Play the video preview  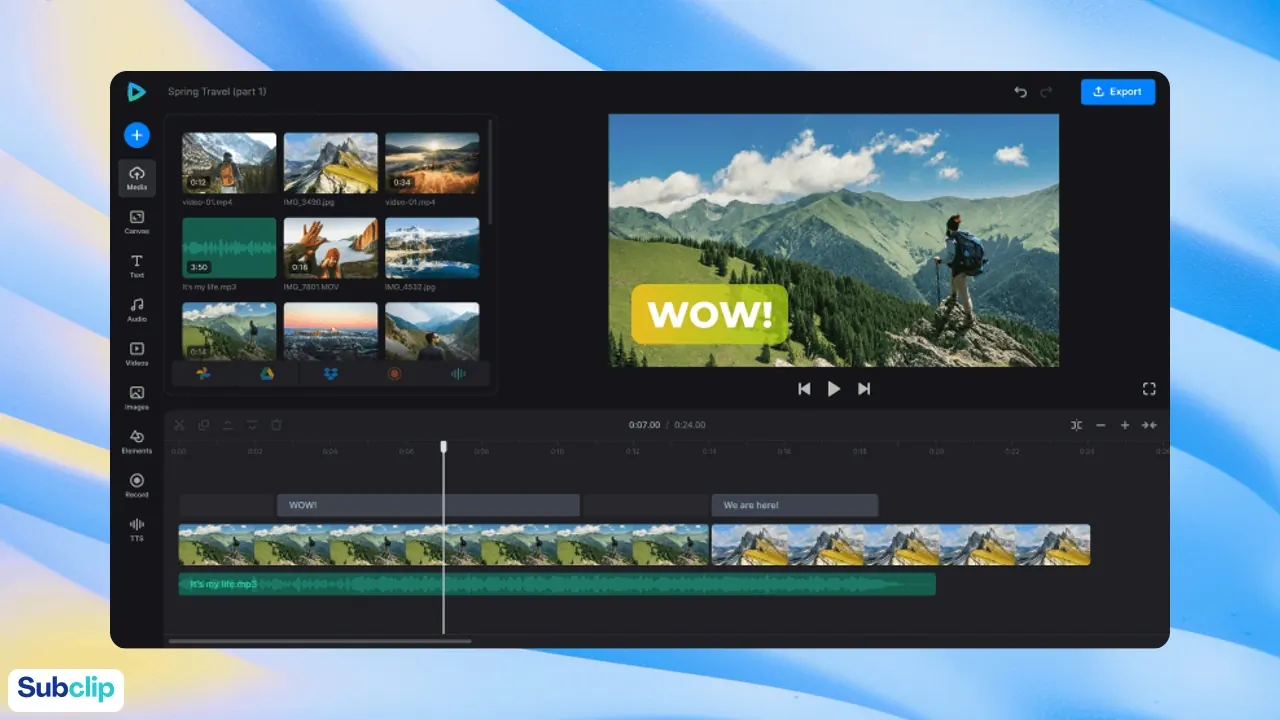(x=834, y=389)
